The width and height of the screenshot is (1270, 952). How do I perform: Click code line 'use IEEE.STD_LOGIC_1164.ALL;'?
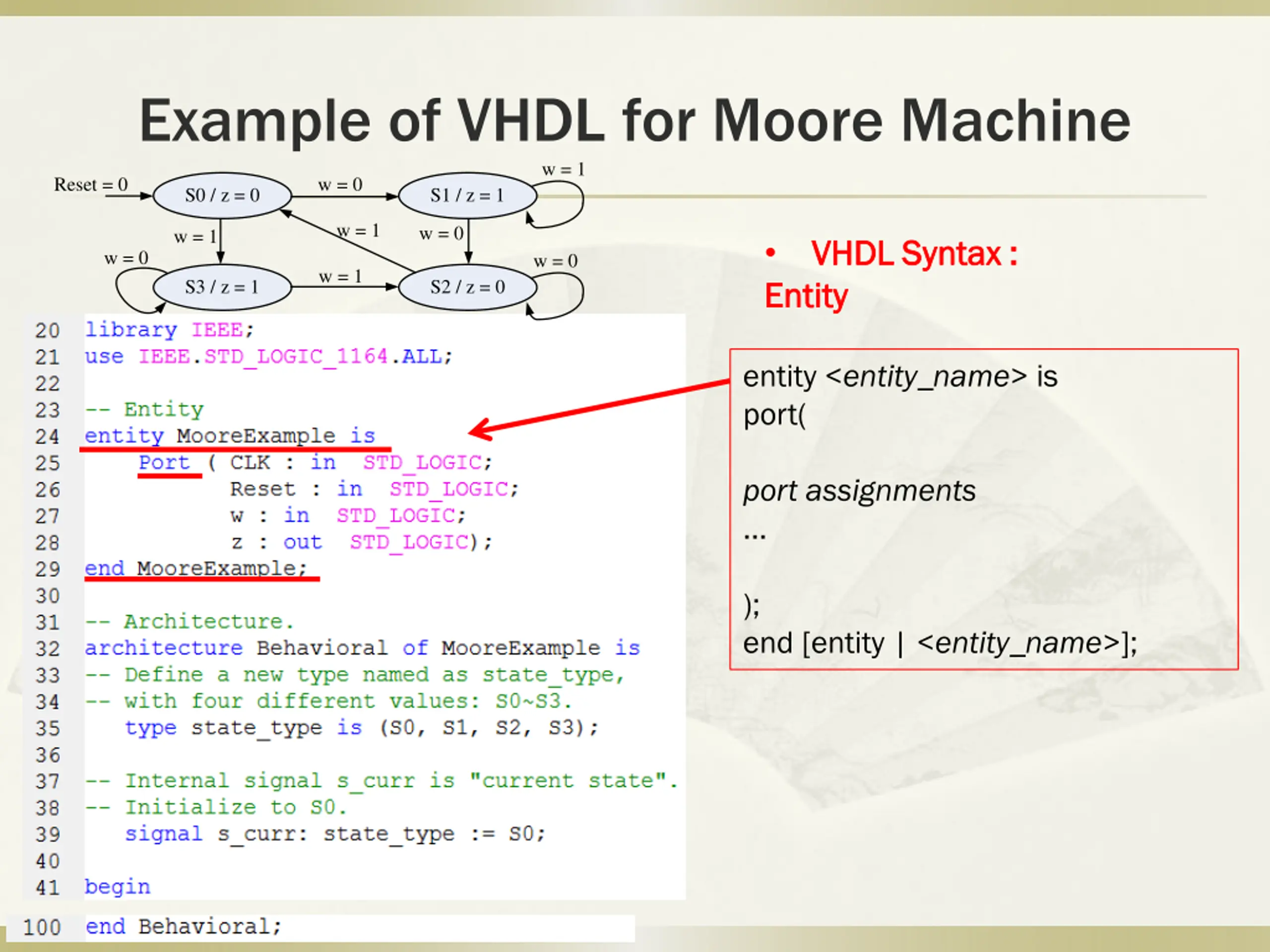[x=269, y=357]
